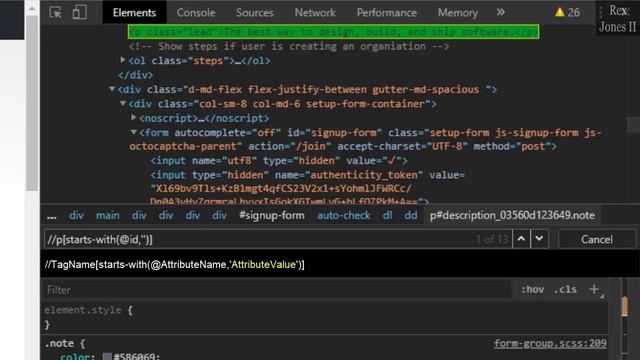Screen dimensions: 640x360
Task: Cancel the element search
Action: coord(596,239)
